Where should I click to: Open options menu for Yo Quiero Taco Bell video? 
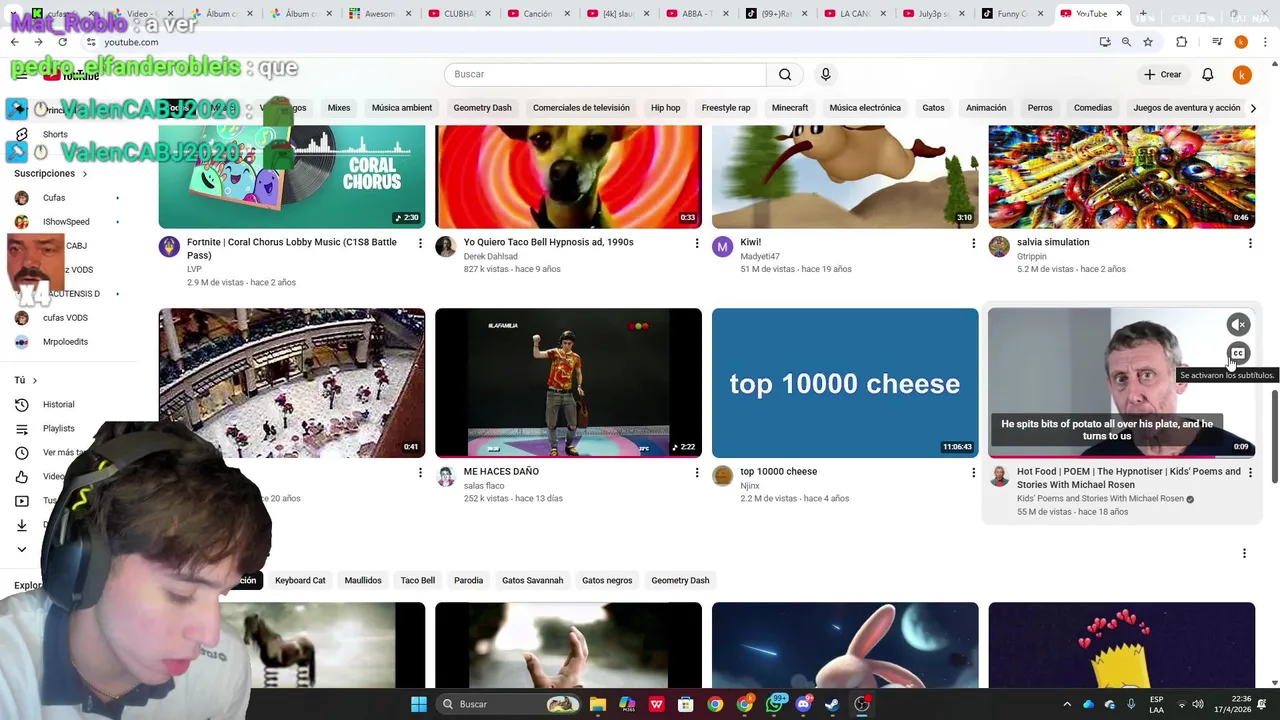tap(697, 243)
